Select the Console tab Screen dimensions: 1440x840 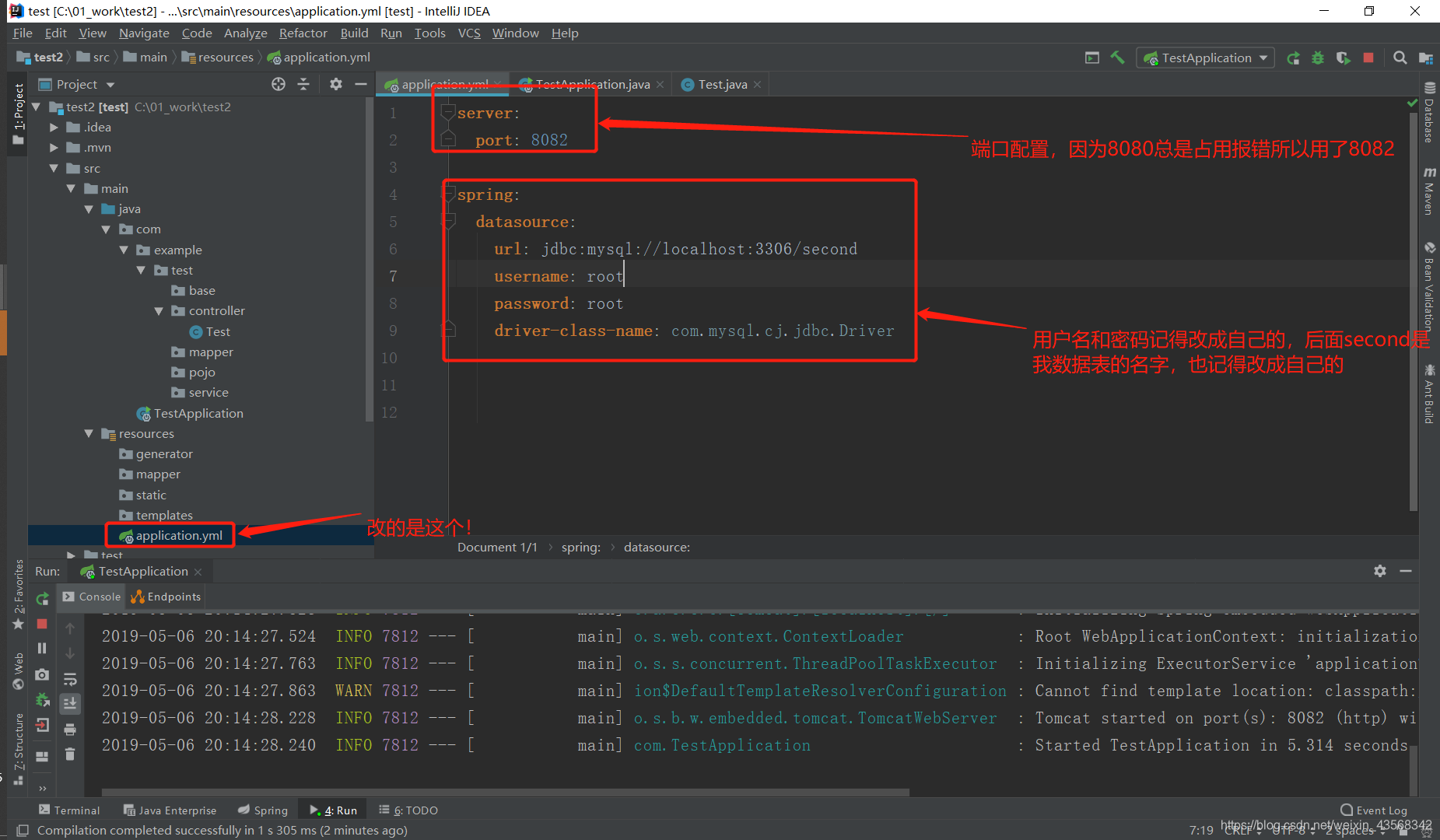click(x=92, y=597)
